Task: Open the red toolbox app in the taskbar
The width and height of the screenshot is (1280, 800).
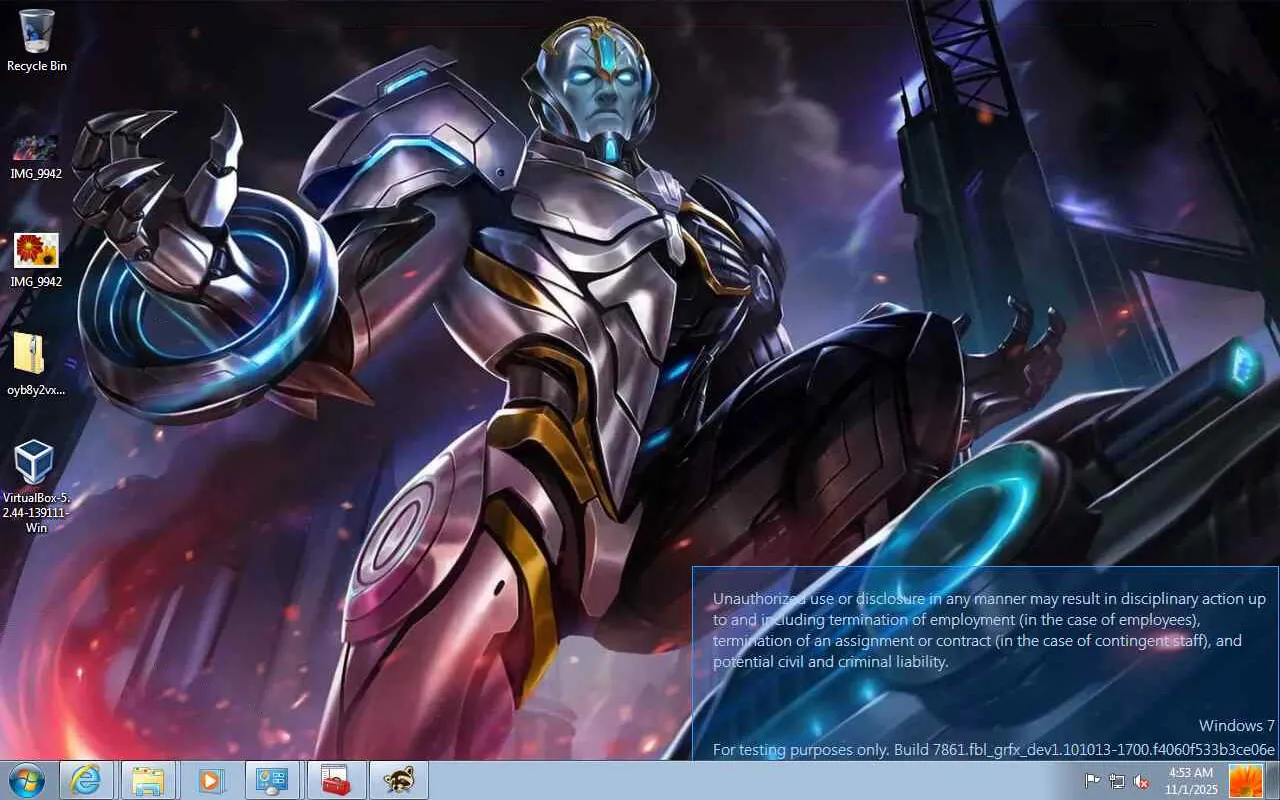Action: tap(335, 780)
